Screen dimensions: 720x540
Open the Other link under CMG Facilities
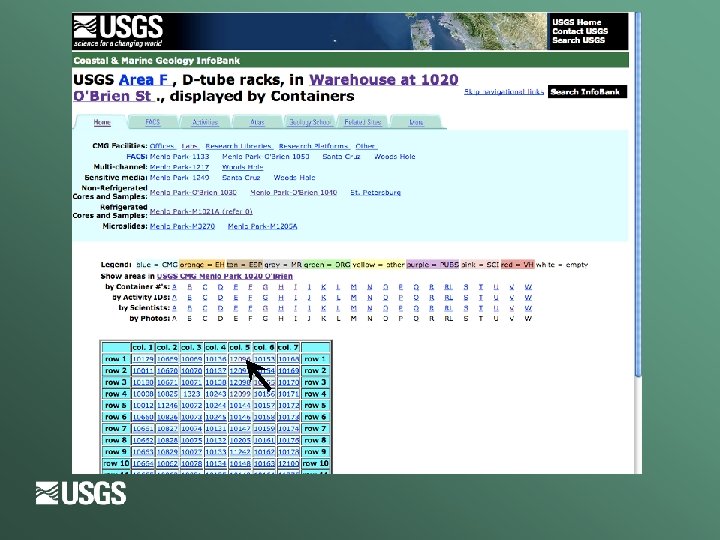click(366, 146)
